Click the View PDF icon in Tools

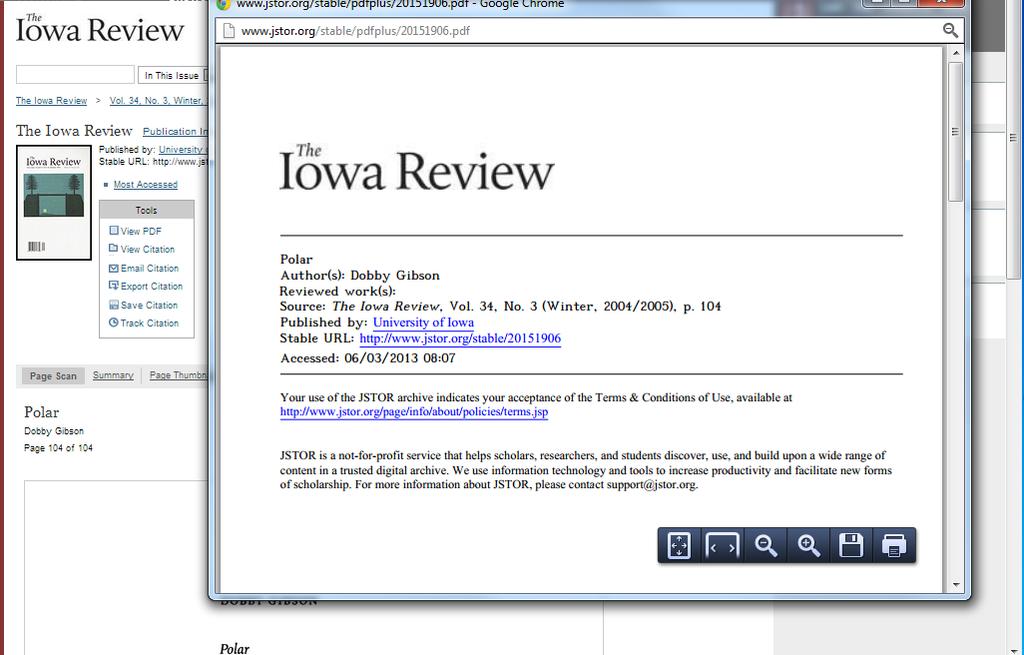click(x=114, y=231)
